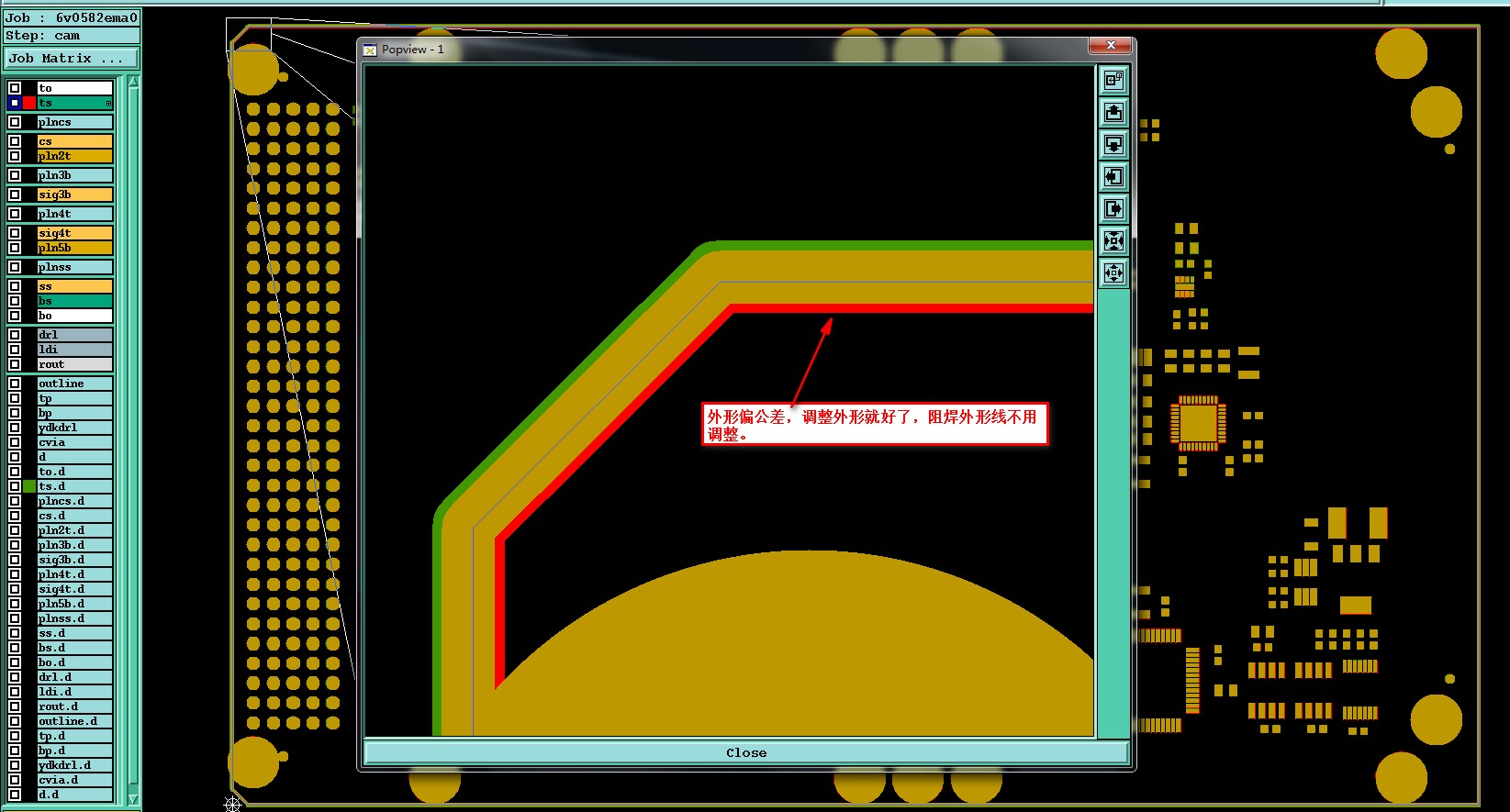Toggle the display checkbox for layer drl

(x=15, y=335)
